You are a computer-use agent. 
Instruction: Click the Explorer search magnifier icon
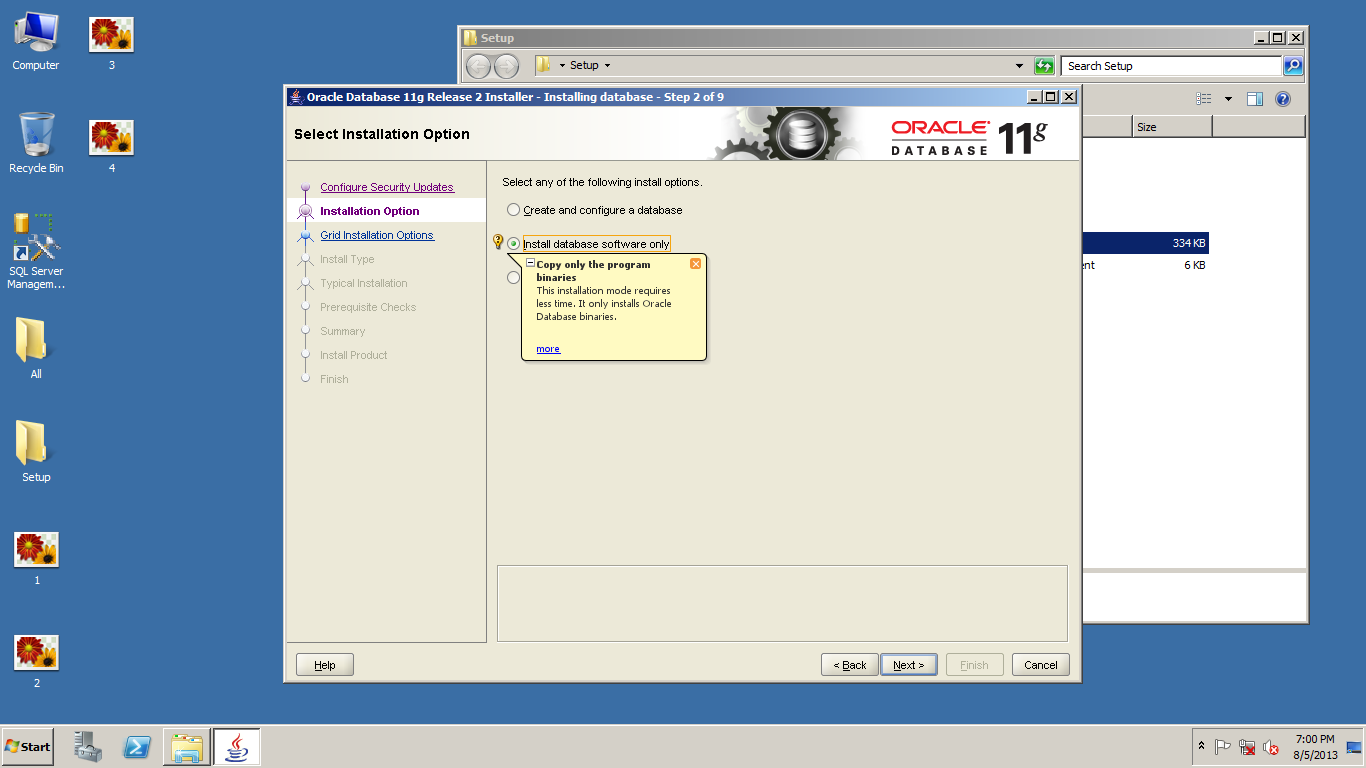point(1293,66)
